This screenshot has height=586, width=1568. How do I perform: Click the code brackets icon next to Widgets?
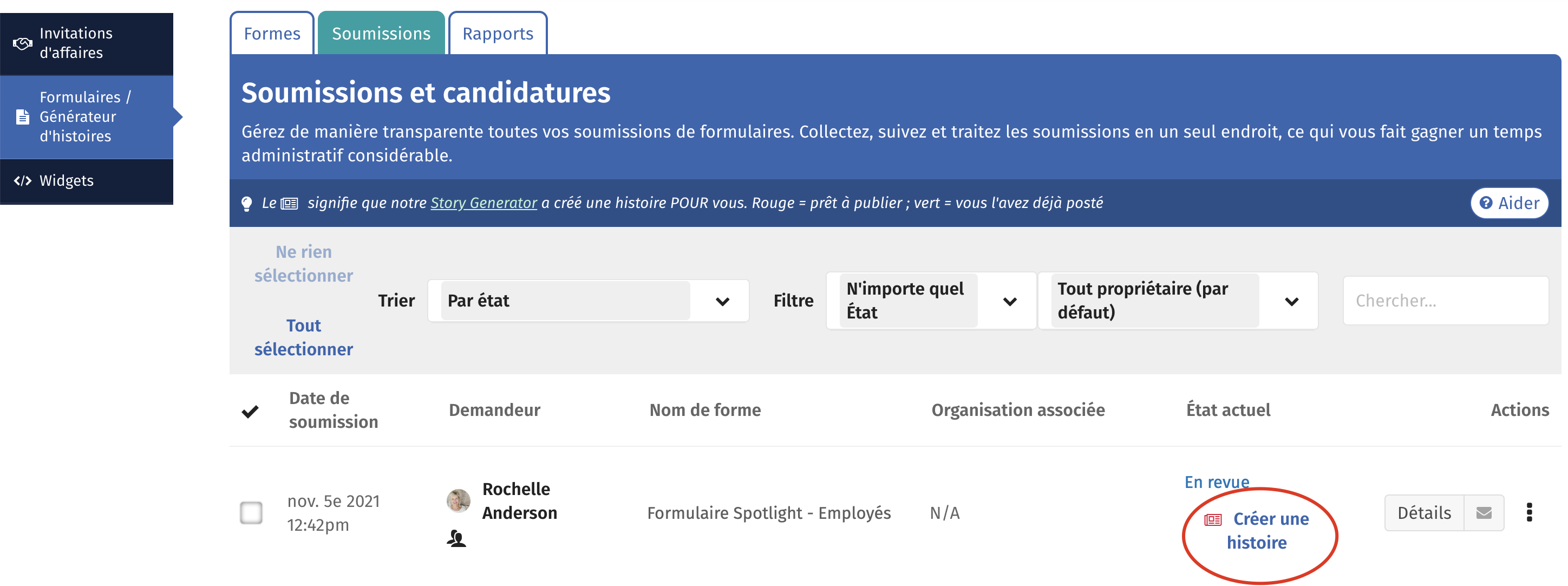[23, 180]
